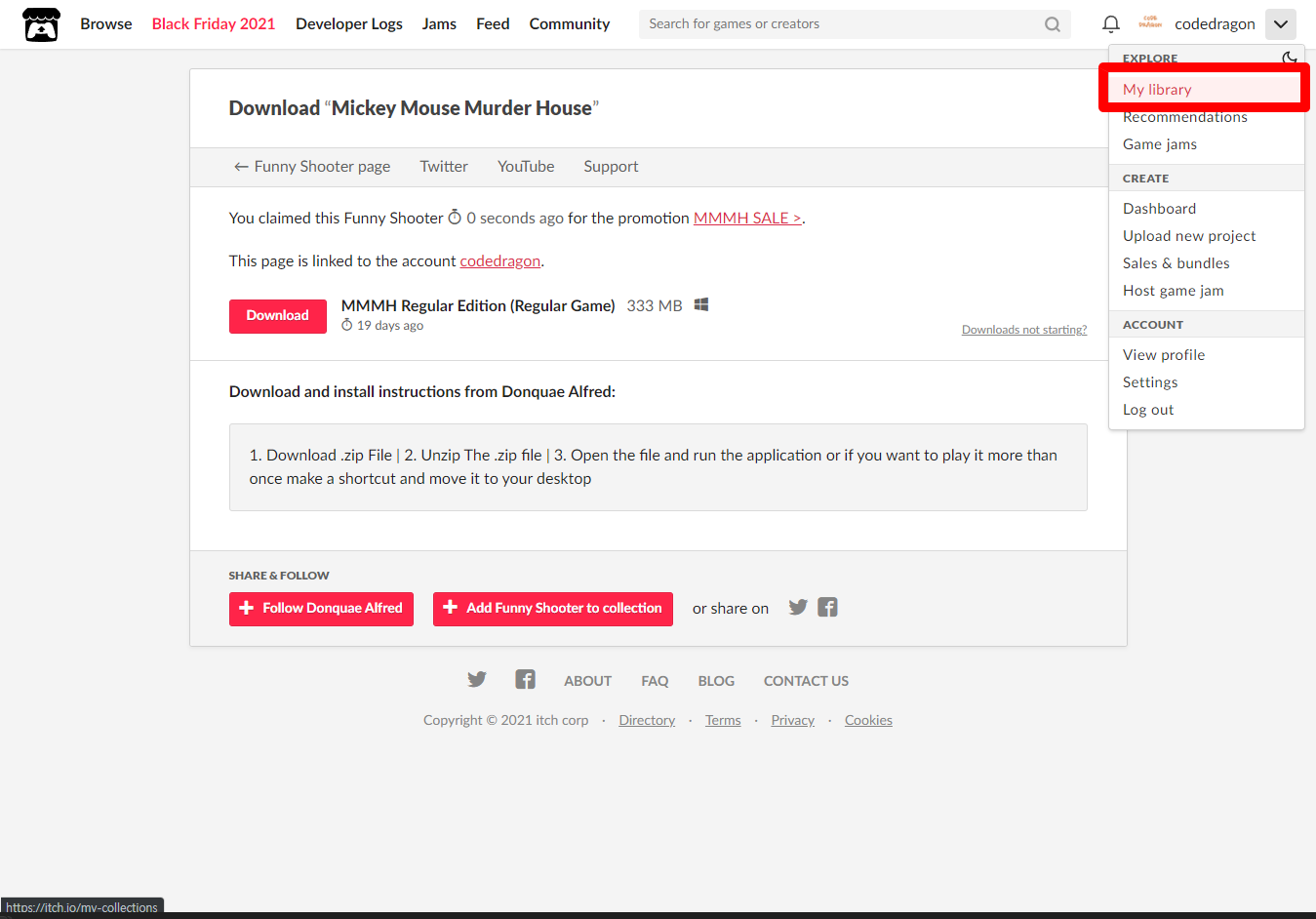Open the Twitter tab link
Screen dimensions: 1316x919
pos(444,167)
